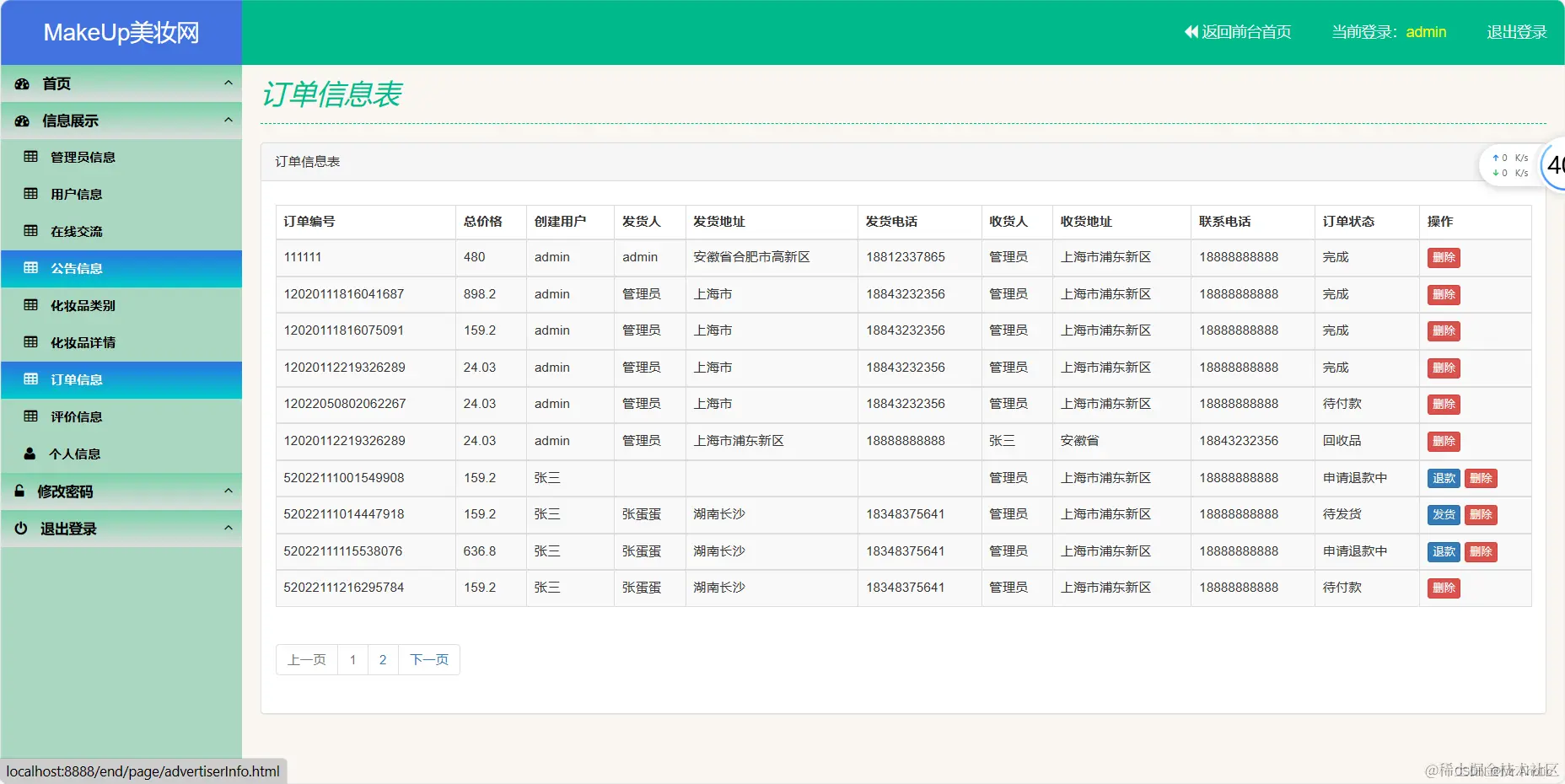The height and width of the screenshot is (784, 1565).
Task: Go to next page 下一页
Action: [x=429, y=660]
